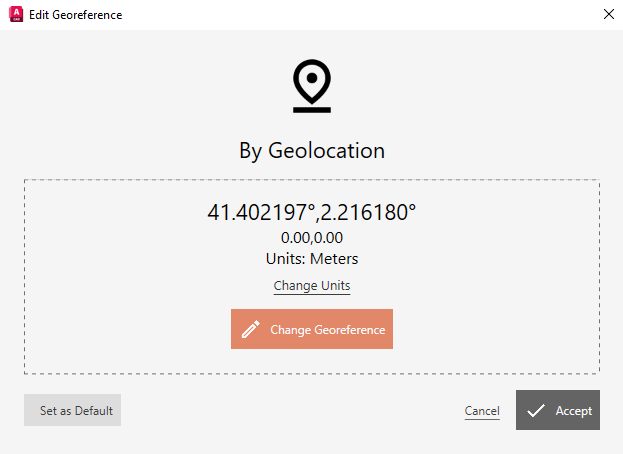Viewport: 623px width, 454px height.
Task: Click the Change Georeference button
Action: (312, 329)
